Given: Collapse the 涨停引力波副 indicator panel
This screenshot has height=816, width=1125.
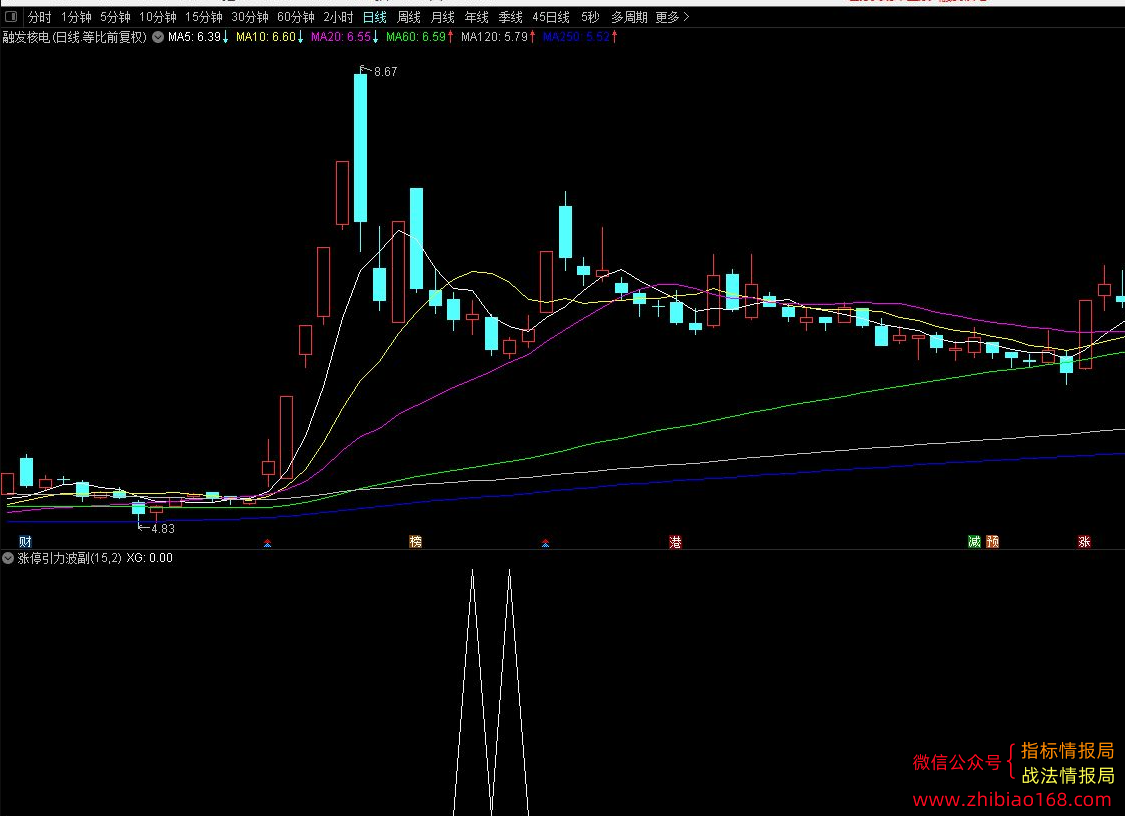Looking at the screenshot, I should (x=8, y=558).
